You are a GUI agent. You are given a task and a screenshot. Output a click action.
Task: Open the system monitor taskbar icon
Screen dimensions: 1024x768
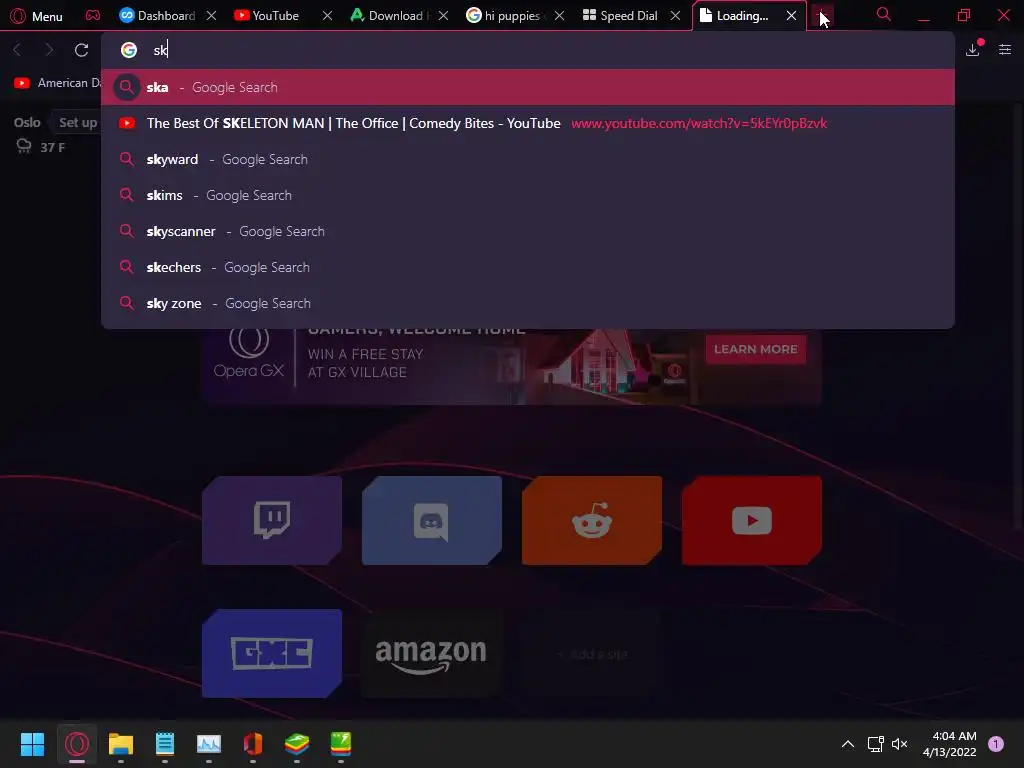point(209,744)
